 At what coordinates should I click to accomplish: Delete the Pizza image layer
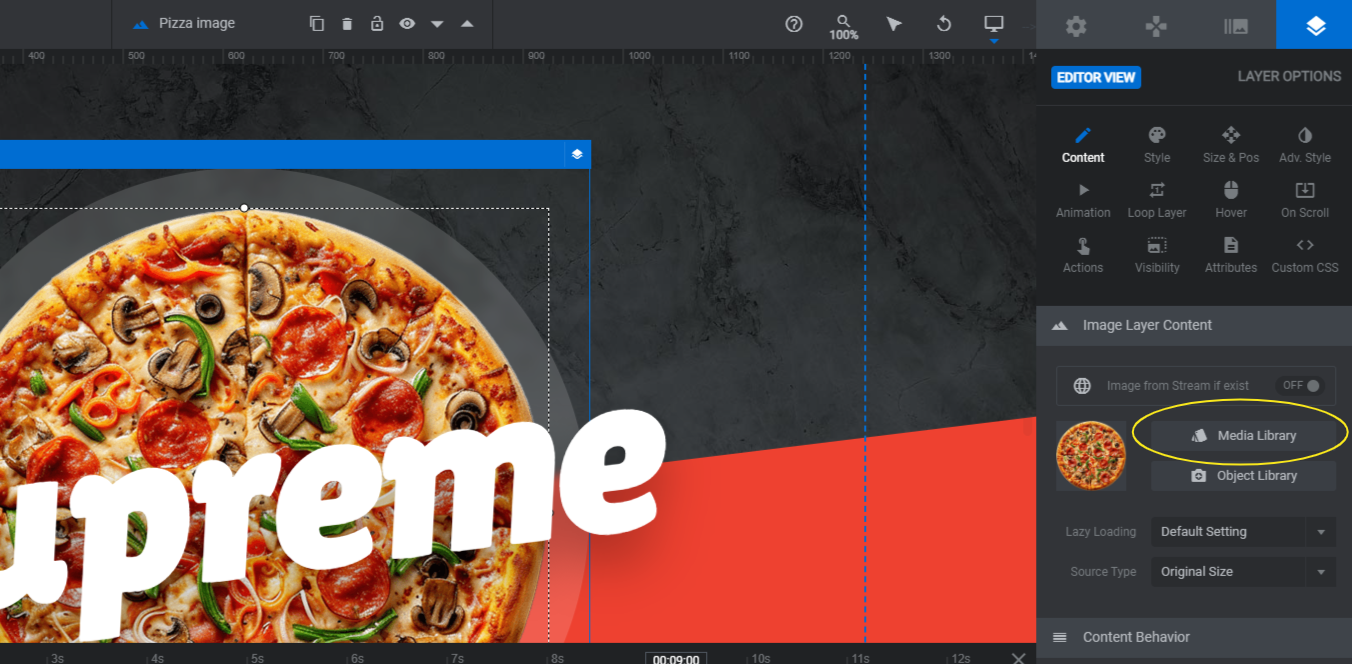click(347, 24)
